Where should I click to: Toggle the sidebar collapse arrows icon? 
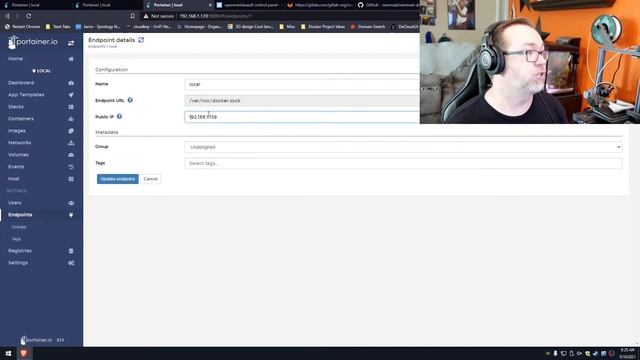coord(71,43)
